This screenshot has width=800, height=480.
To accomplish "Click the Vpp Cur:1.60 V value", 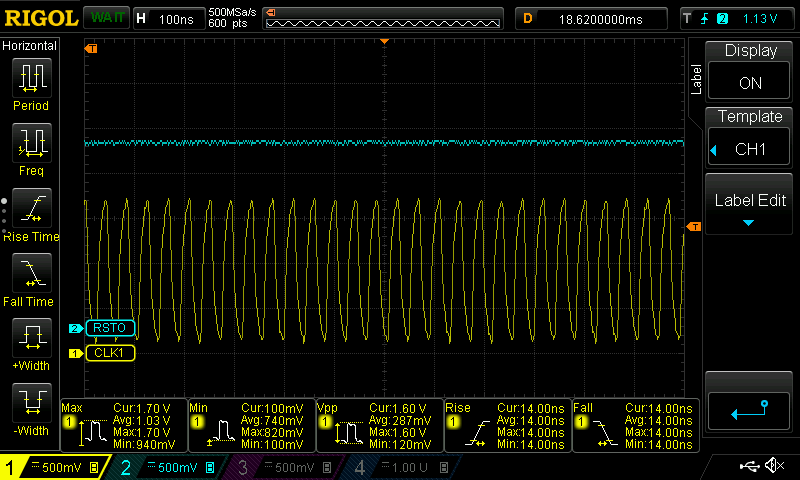I will 397,409.
